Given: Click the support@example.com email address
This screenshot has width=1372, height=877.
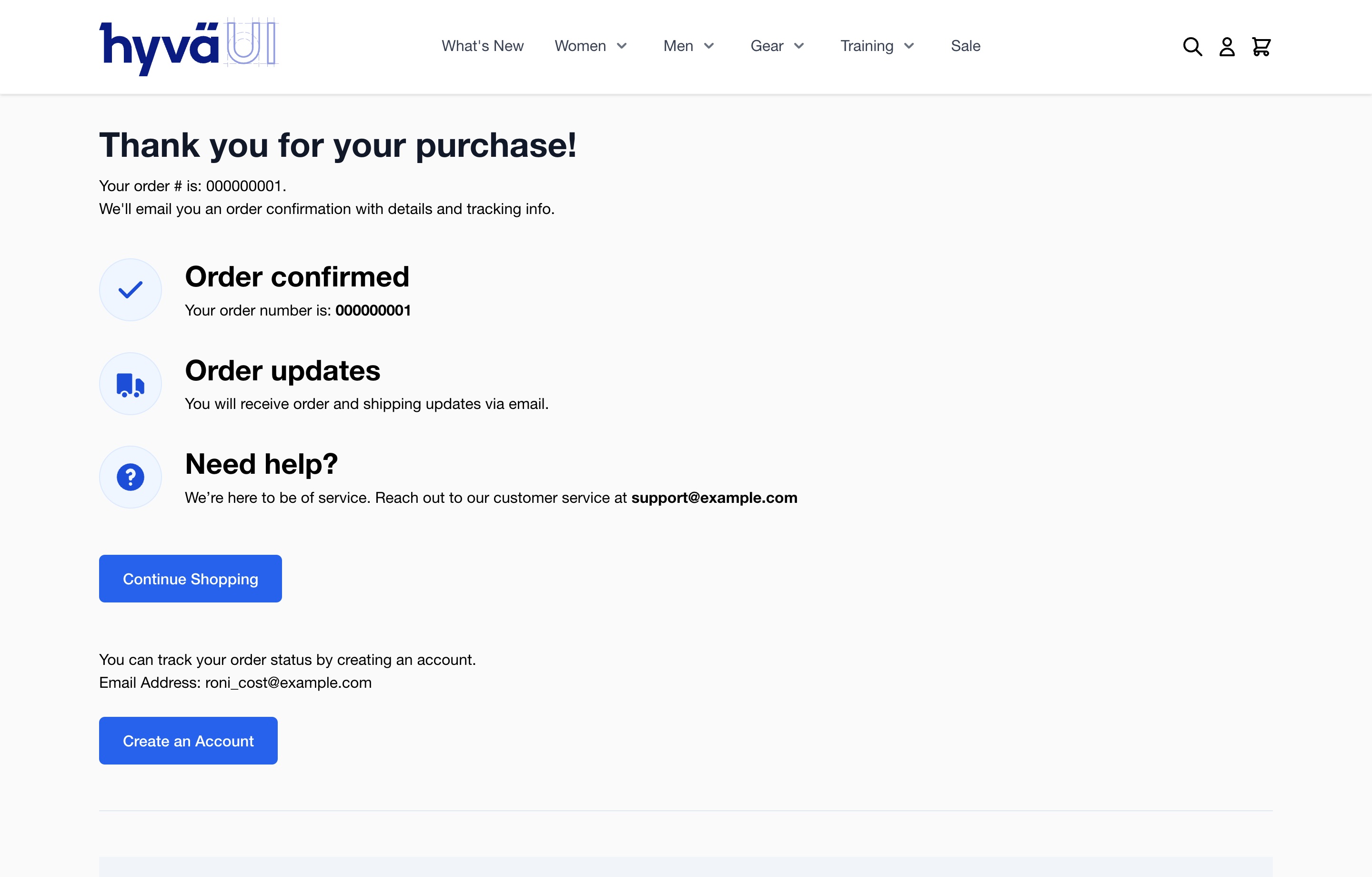Looking at the screenshot, I should tap(714, 498).
